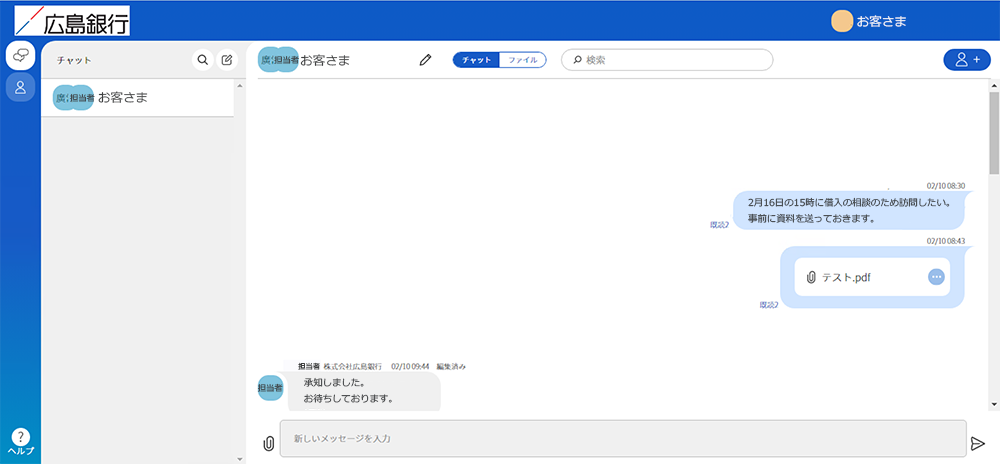1000x464 pixels.
Task: Click the scroll-up arrow of message area
Action: (x=994, y=84)
